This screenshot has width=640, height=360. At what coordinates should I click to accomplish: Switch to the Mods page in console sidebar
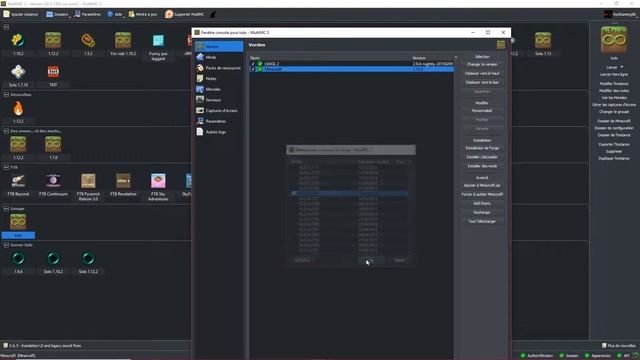coord(219,57)
